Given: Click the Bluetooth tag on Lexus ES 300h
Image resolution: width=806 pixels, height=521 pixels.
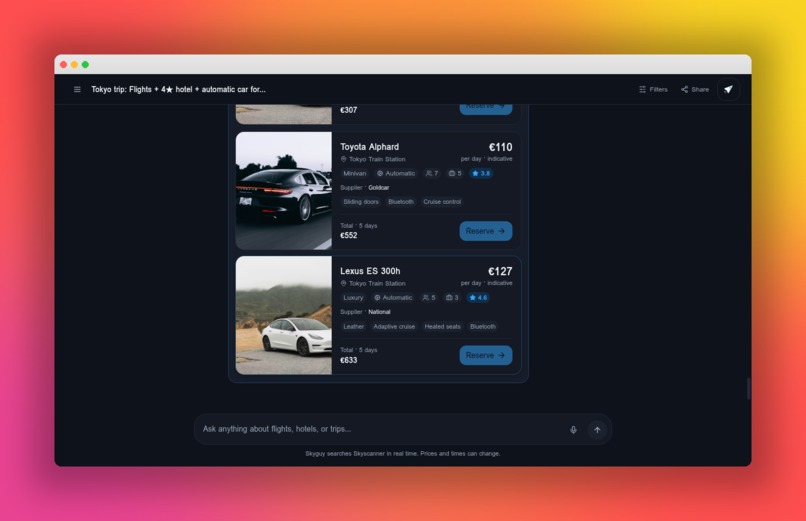Looking at the screenshot, I should click(x=483, y=327).
